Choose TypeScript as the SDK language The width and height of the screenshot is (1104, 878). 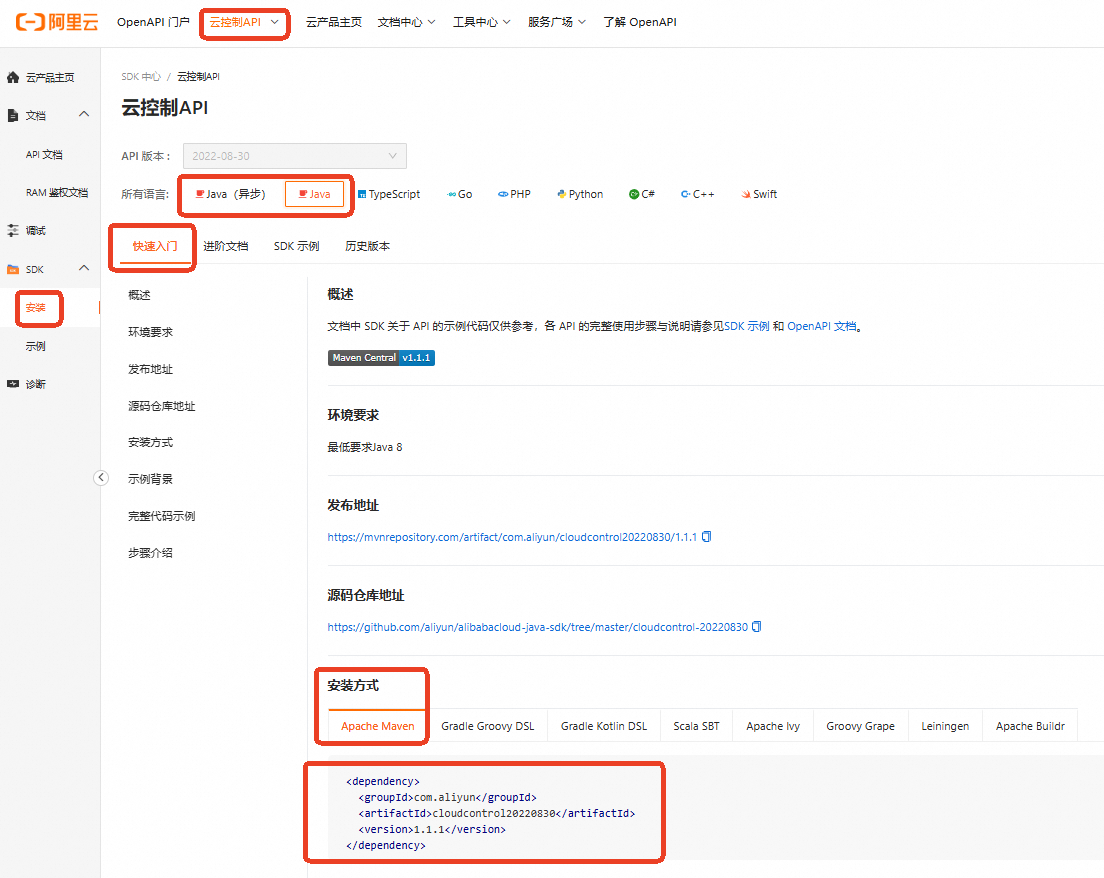(389, 194)
